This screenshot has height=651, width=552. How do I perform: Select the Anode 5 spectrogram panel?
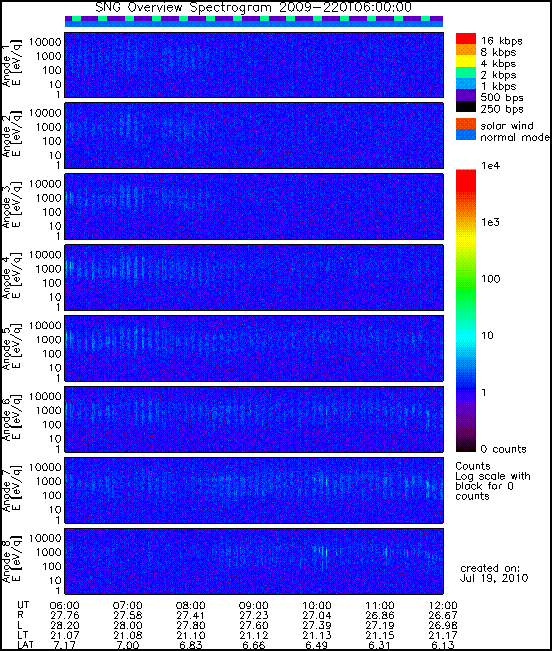[x=254, y=348]
